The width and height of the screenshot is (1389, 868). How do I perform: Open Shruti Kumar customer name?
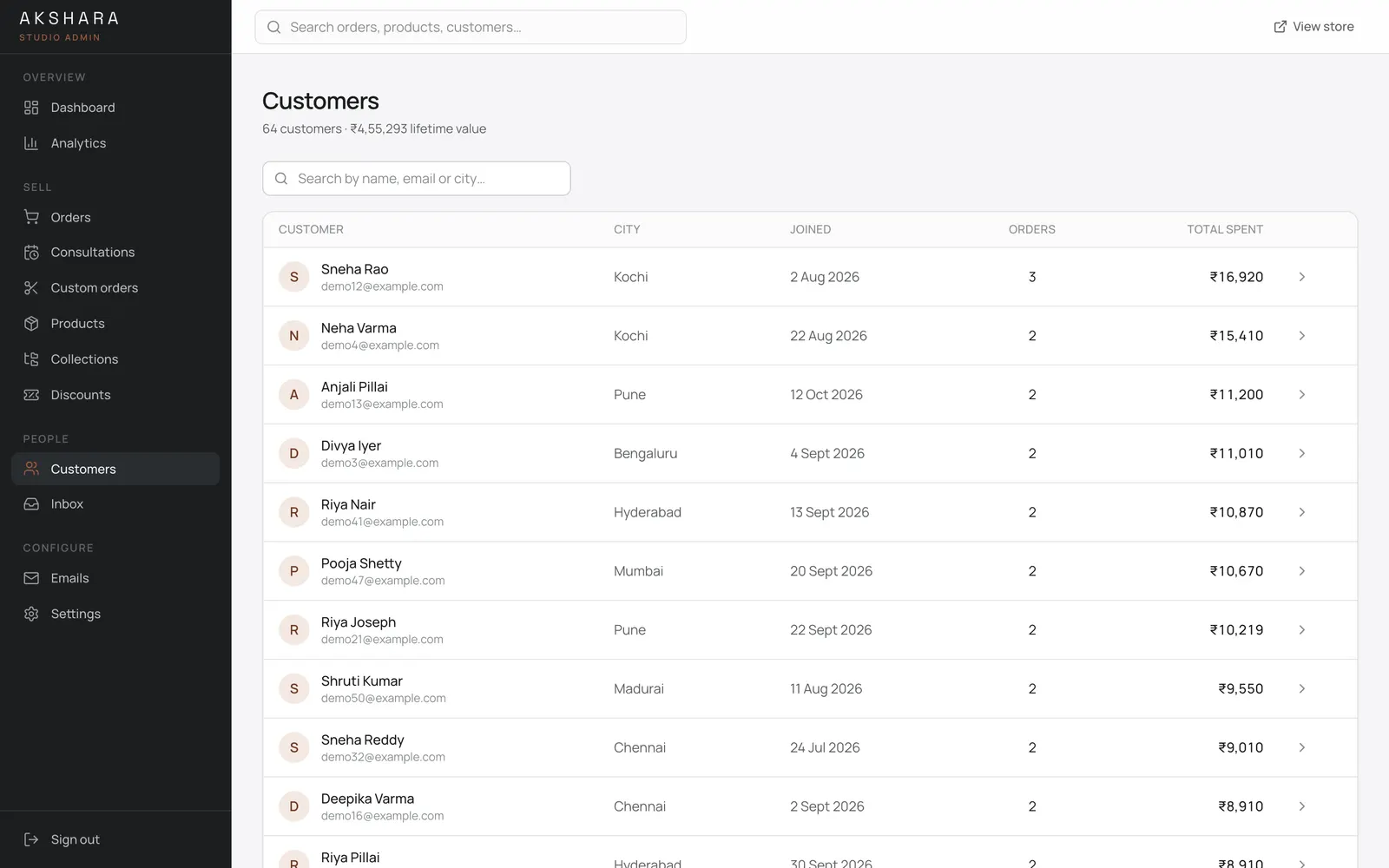[x=362, y=681]
